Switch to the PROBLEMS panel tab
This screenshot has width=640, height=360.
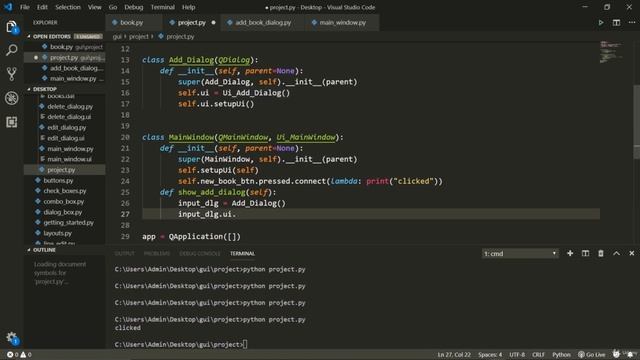(157, 253)
